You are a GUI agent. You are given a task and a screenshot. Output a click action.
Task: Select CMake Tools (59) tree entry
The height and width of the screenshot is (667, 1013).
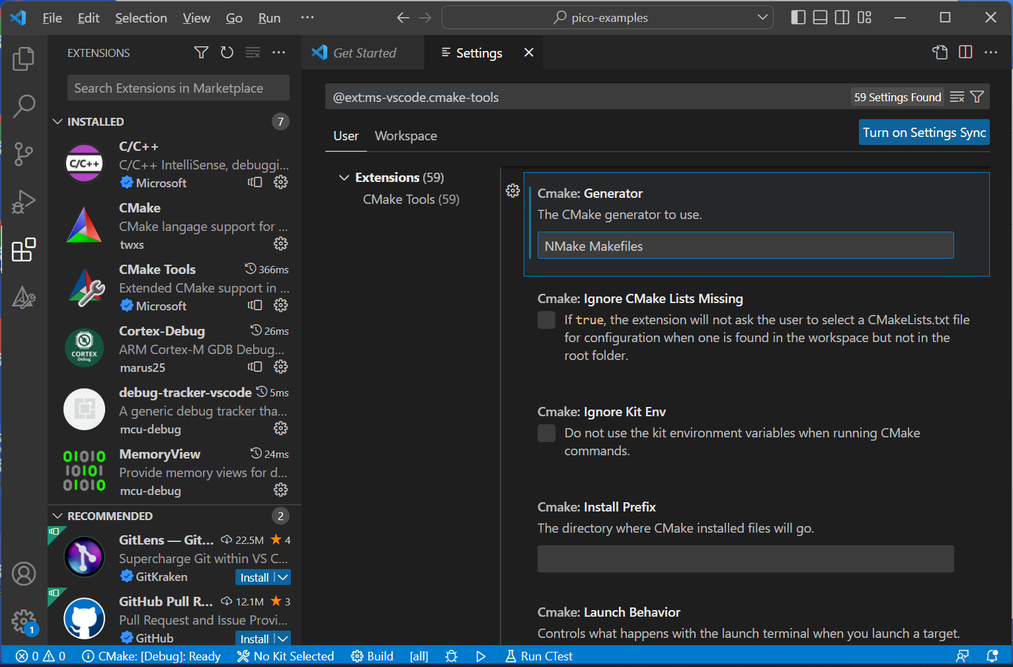point(411,199)
